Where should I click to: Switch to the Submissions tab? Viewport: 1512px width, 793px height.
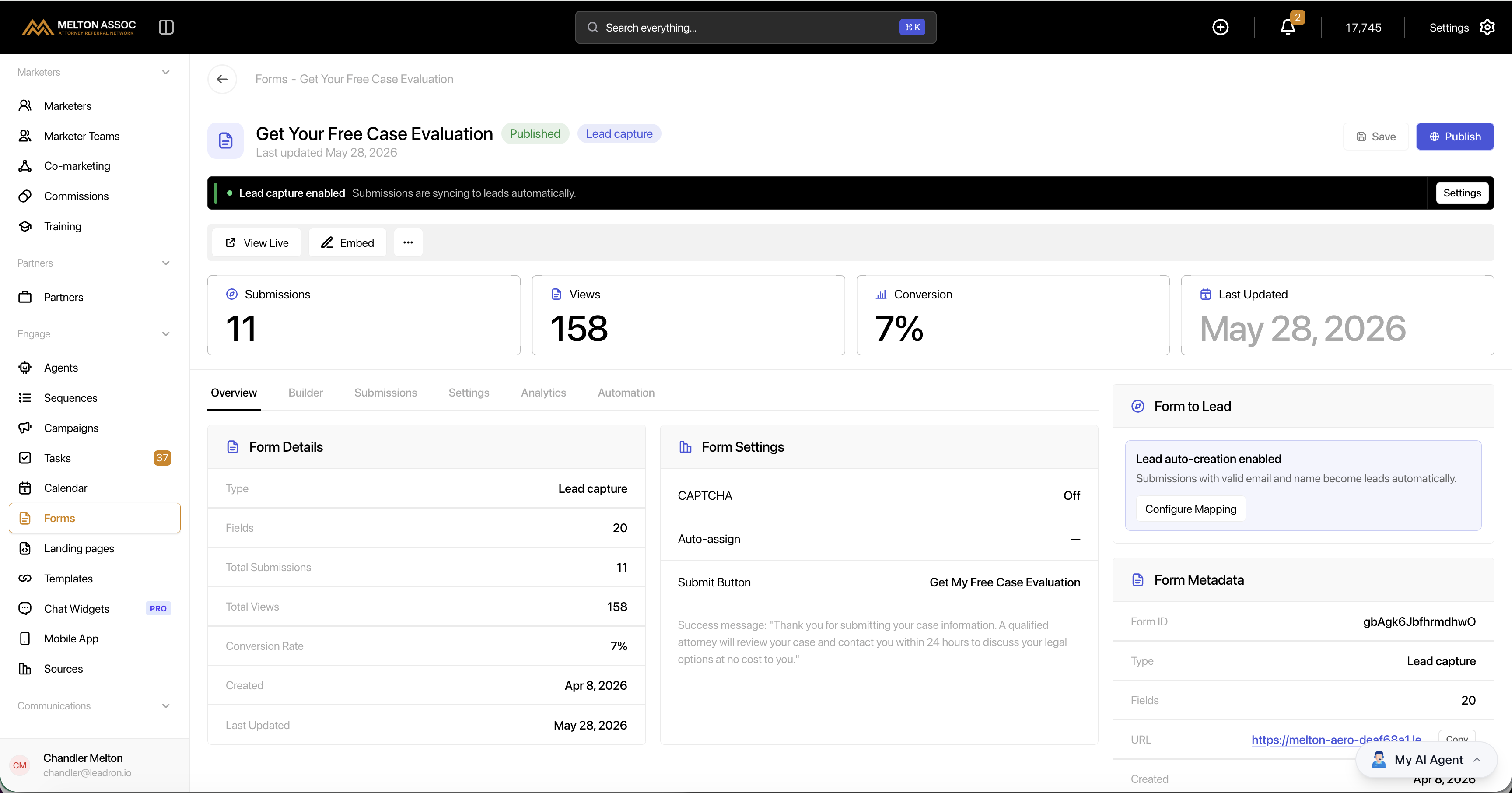385,393
